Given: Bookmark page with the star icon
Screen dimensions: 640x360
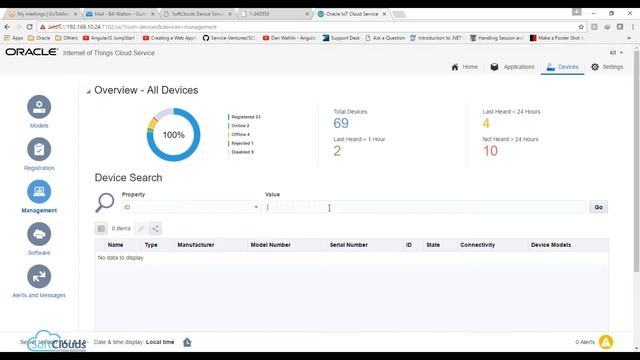Looking at the screenshot, I should (x=581, y=27).
